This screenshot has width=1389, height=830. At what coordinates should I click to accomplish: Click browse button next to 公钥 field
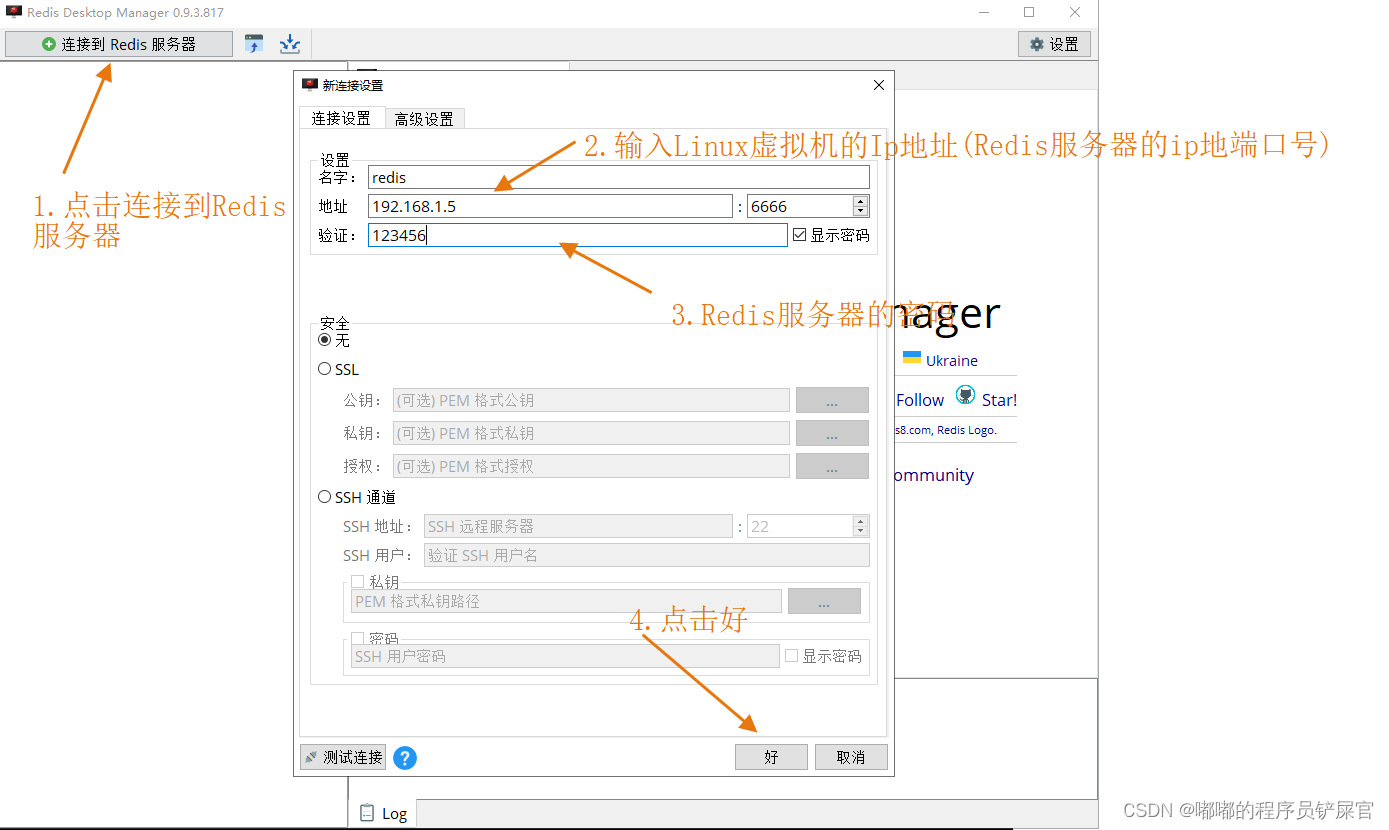832,400
